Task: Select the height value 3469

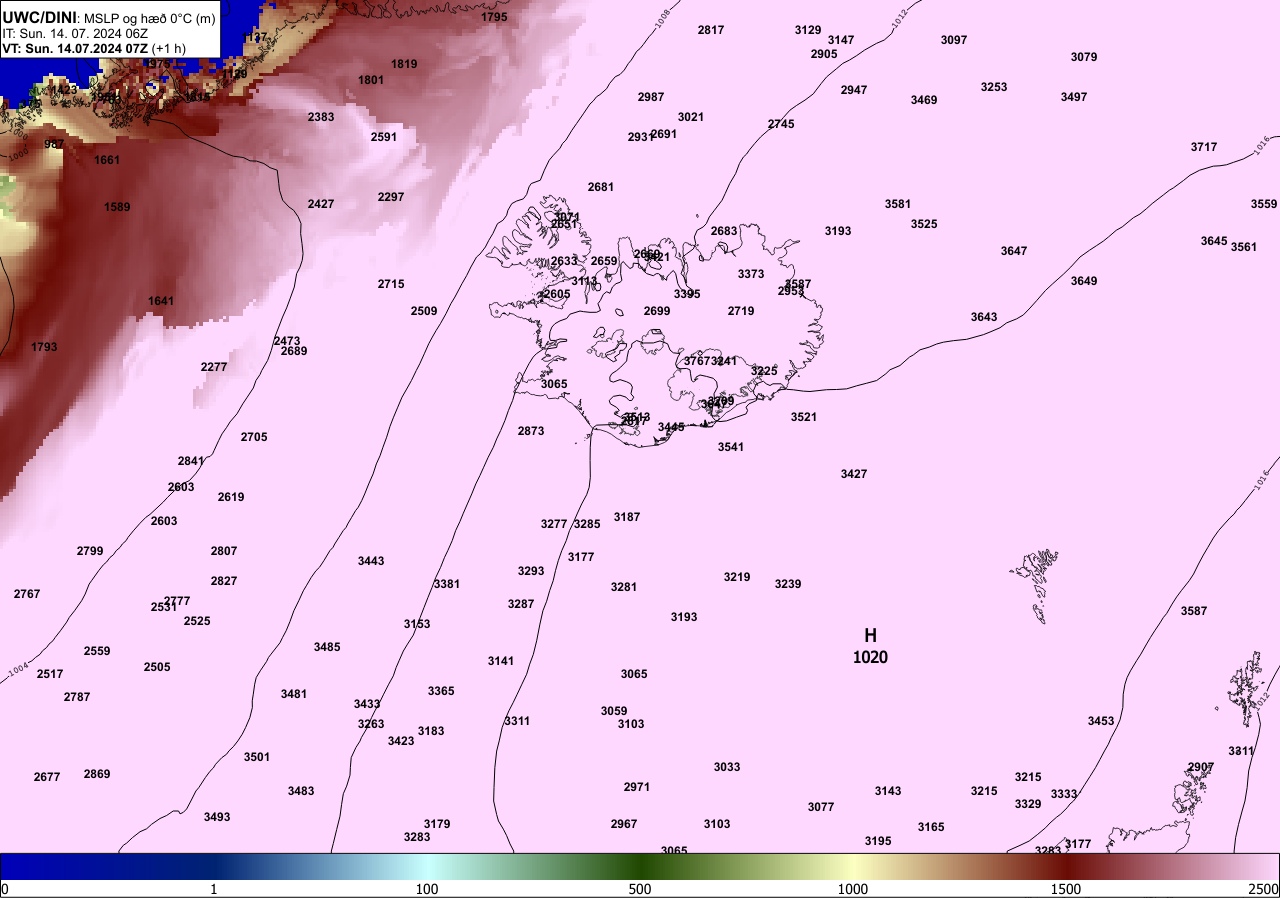Action: tap(924, 100)
